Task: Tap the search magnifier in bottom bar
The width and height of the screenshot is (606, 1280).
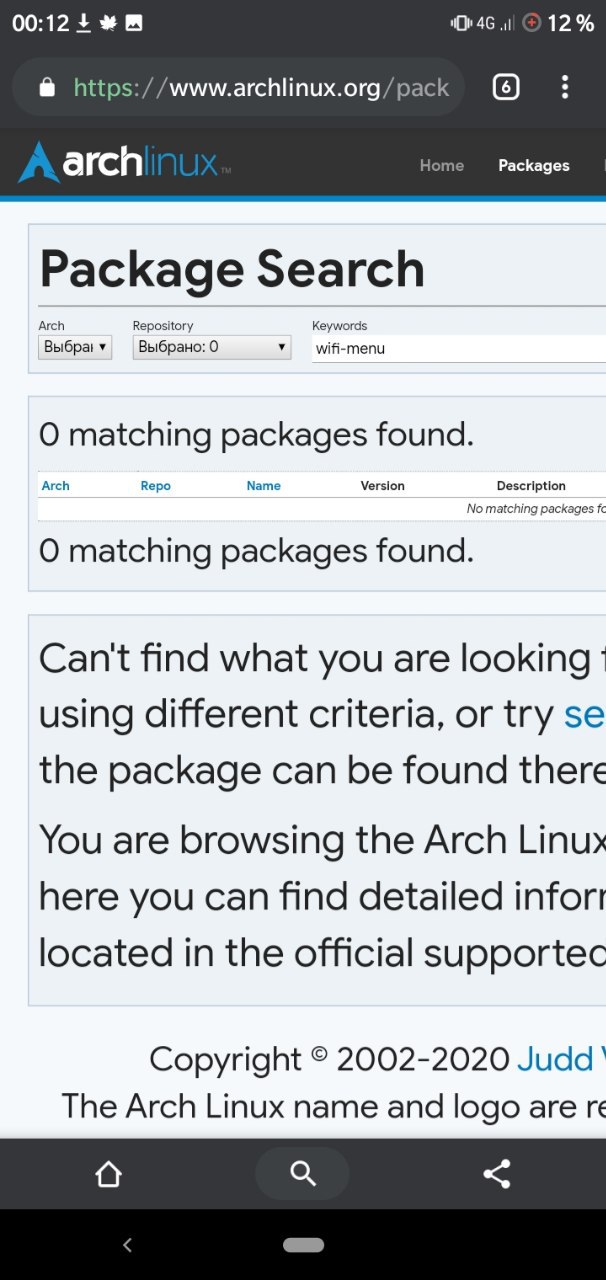Action: pos(302,1174)
